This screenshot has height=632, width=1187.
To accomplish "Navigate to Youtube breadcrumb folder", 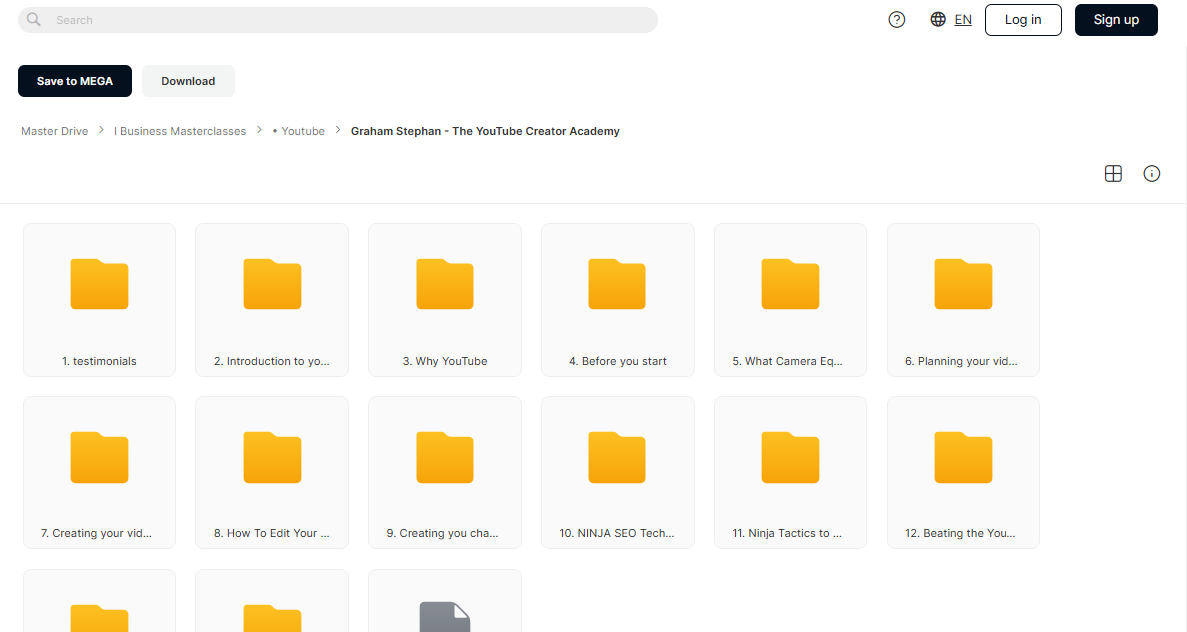I will pyautogui.click(x=299, y=131).
